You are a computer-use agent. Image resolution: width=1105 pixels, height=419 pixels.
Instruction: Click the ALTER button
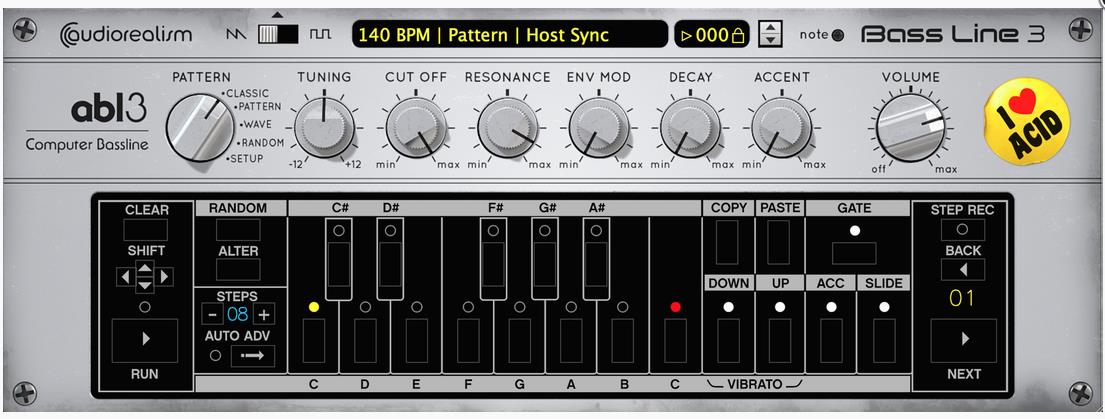coord(238,270)
